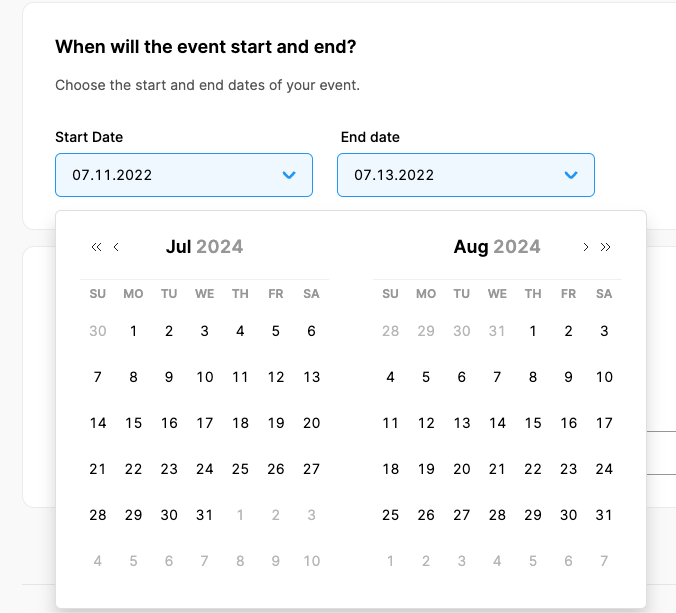Expand the End date dropdown chevron
This screenshot has height=613, width=676.
(571, 175)
